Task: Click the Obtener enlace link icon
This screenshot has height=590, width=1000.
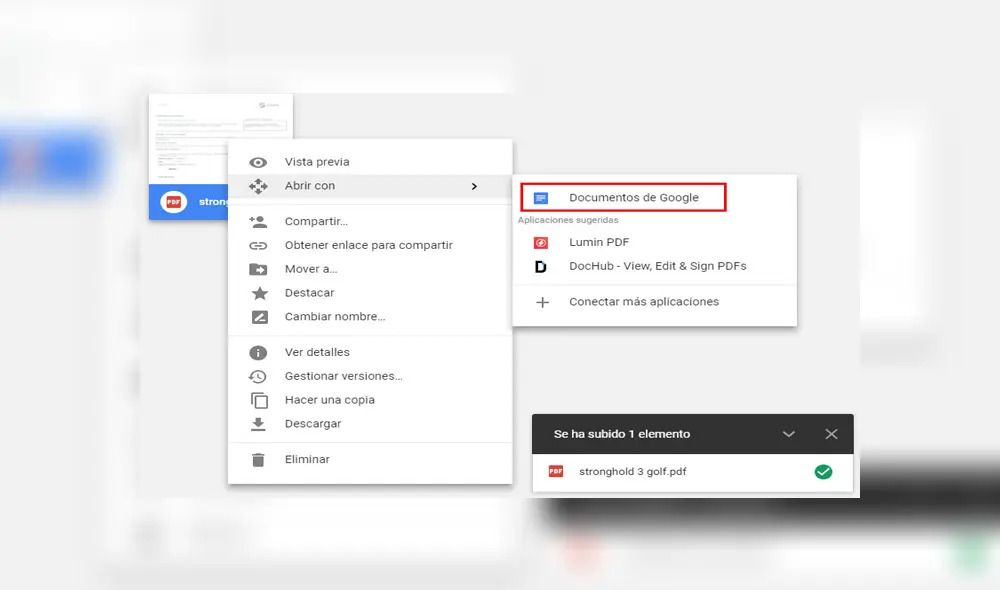Action: tap(259, 245)
